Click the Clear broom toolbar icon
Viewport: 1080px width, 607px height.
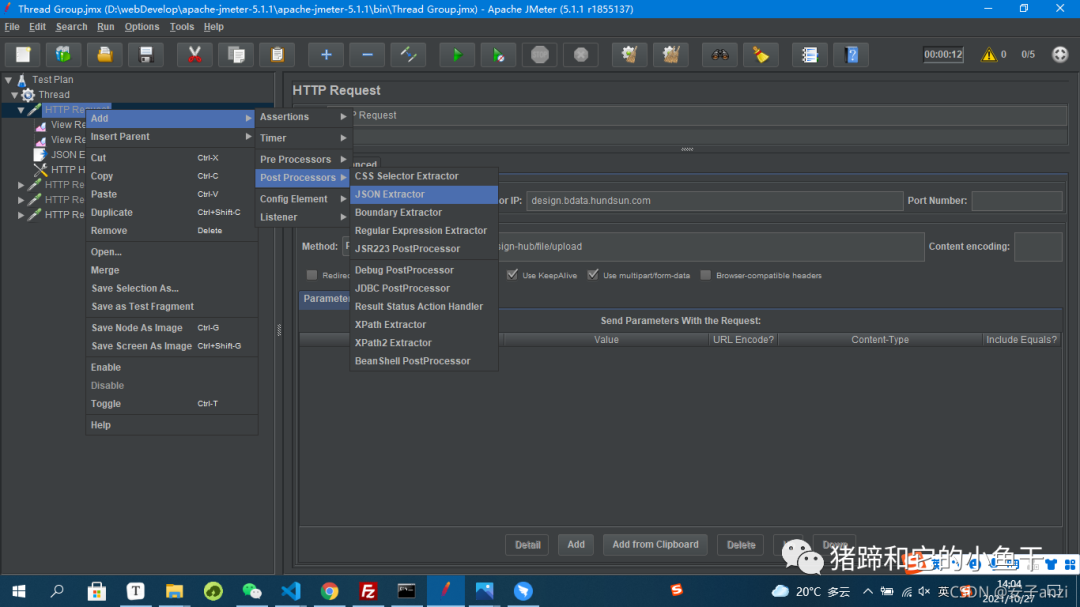pos(630,54)
